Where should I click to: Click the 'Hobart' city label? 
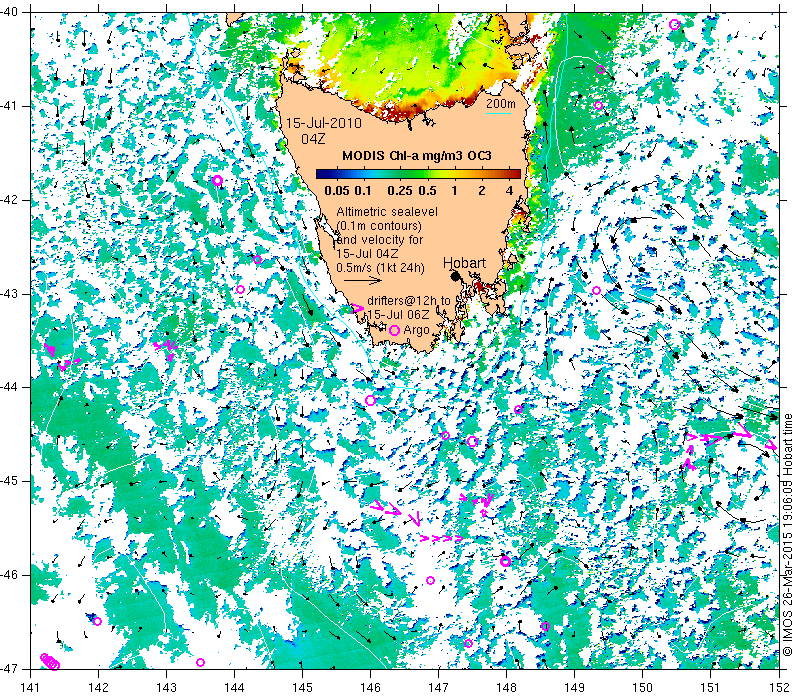click(x=464, y=263)
